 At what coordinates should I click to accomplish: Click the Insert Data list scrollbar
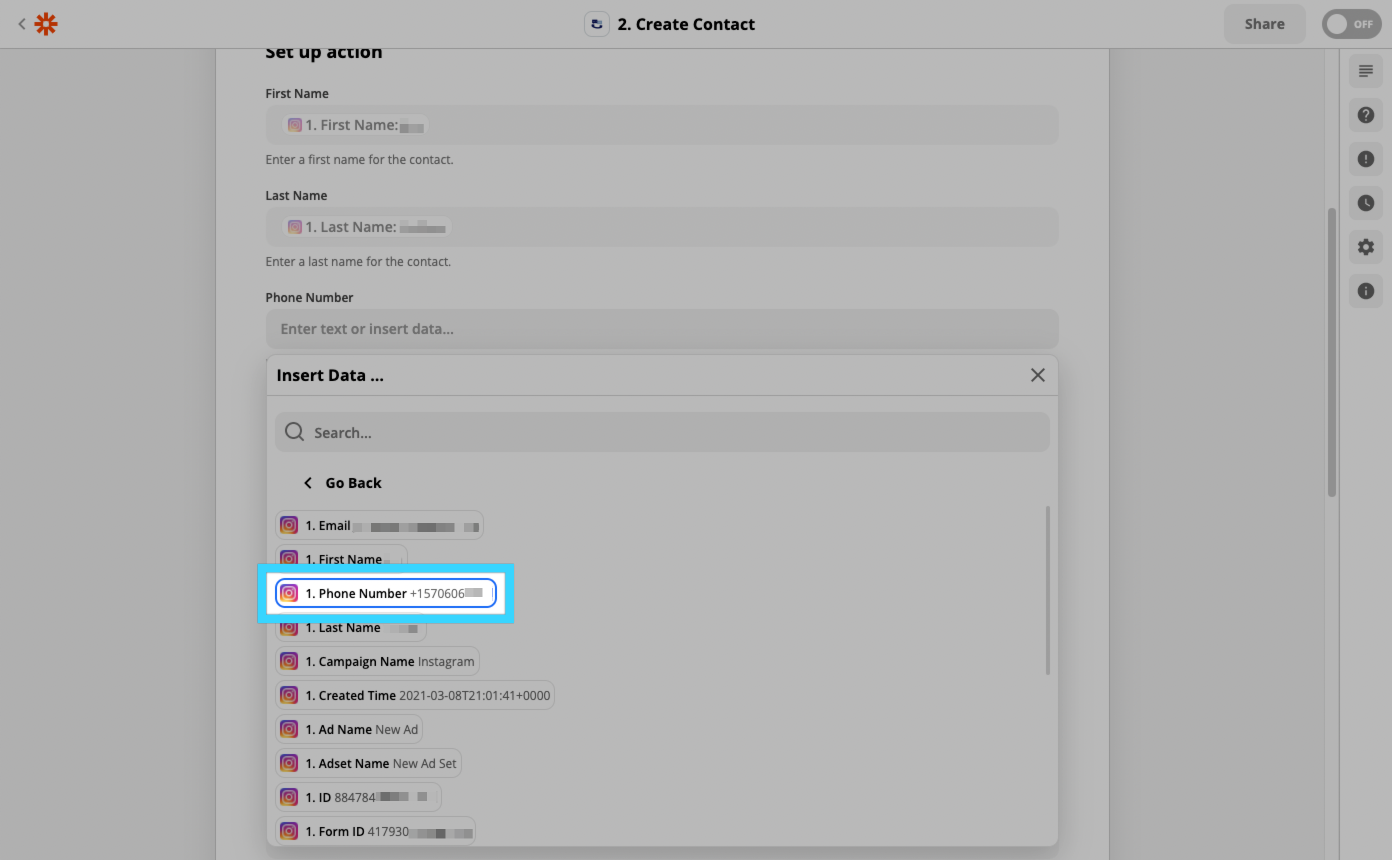point(1048,590)
